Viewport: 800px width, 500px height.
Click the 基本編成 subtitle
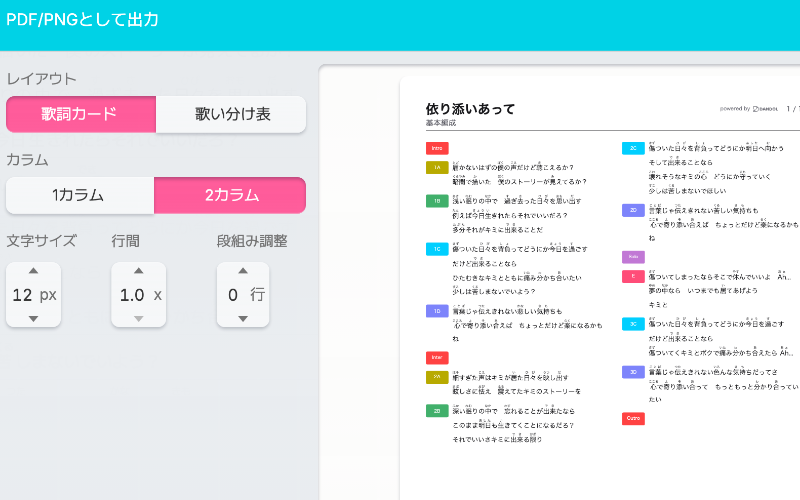[441, 123]
